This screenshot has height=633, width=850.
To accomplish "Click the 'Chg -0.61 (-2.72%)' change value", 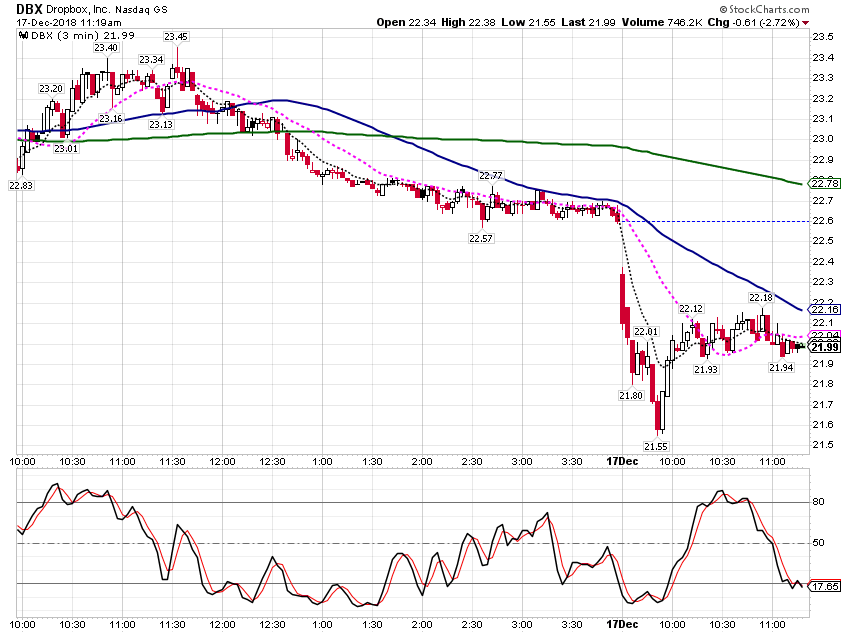I will 754,22.
